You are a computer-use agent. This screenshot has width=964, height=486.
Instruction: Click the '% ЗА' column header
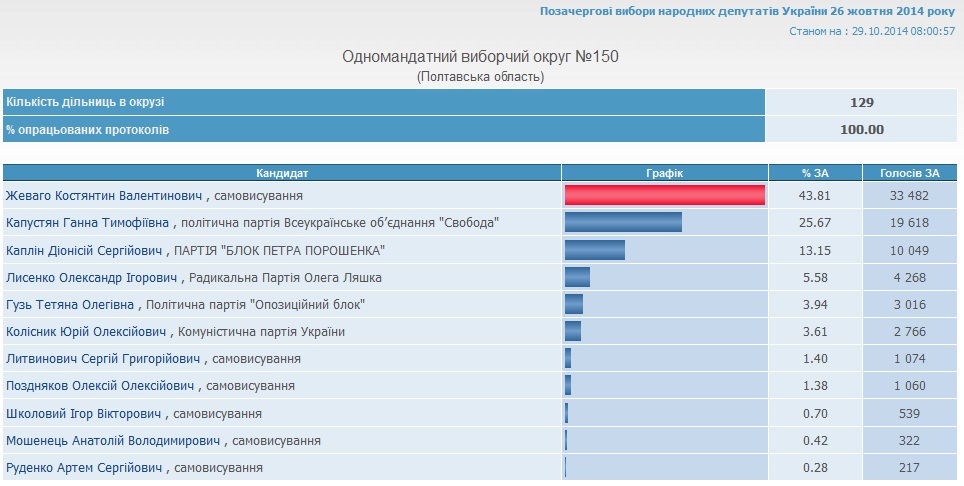coord(815,173)
